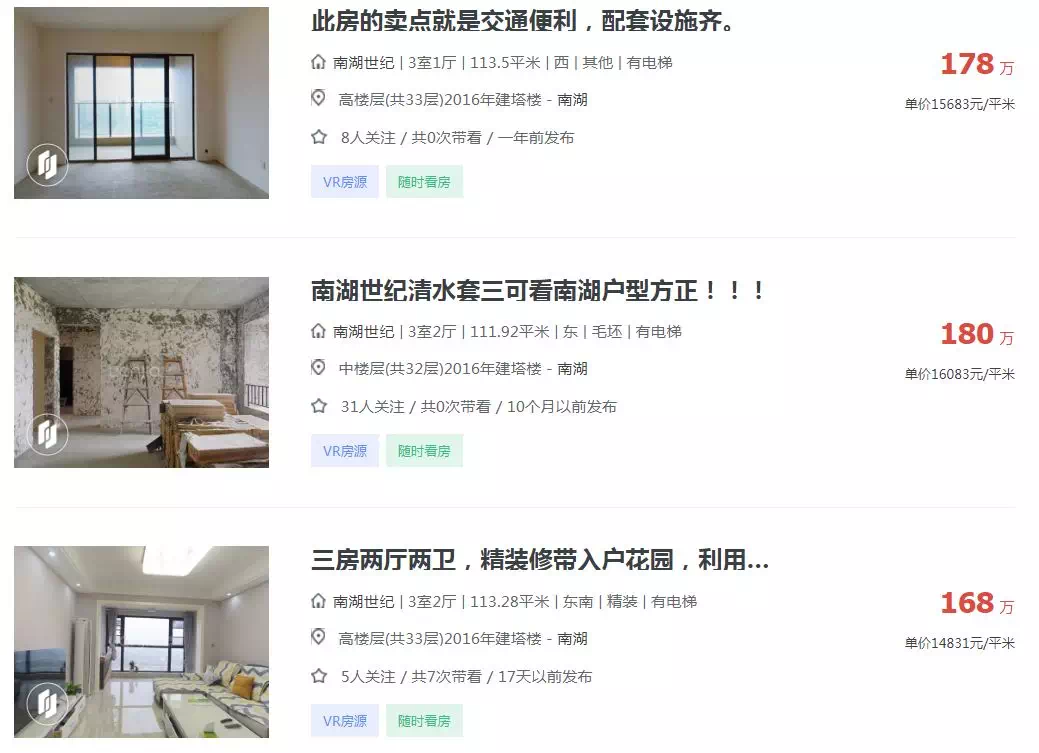Open VR icon on the unfinished room photo

tap(47, 434)
